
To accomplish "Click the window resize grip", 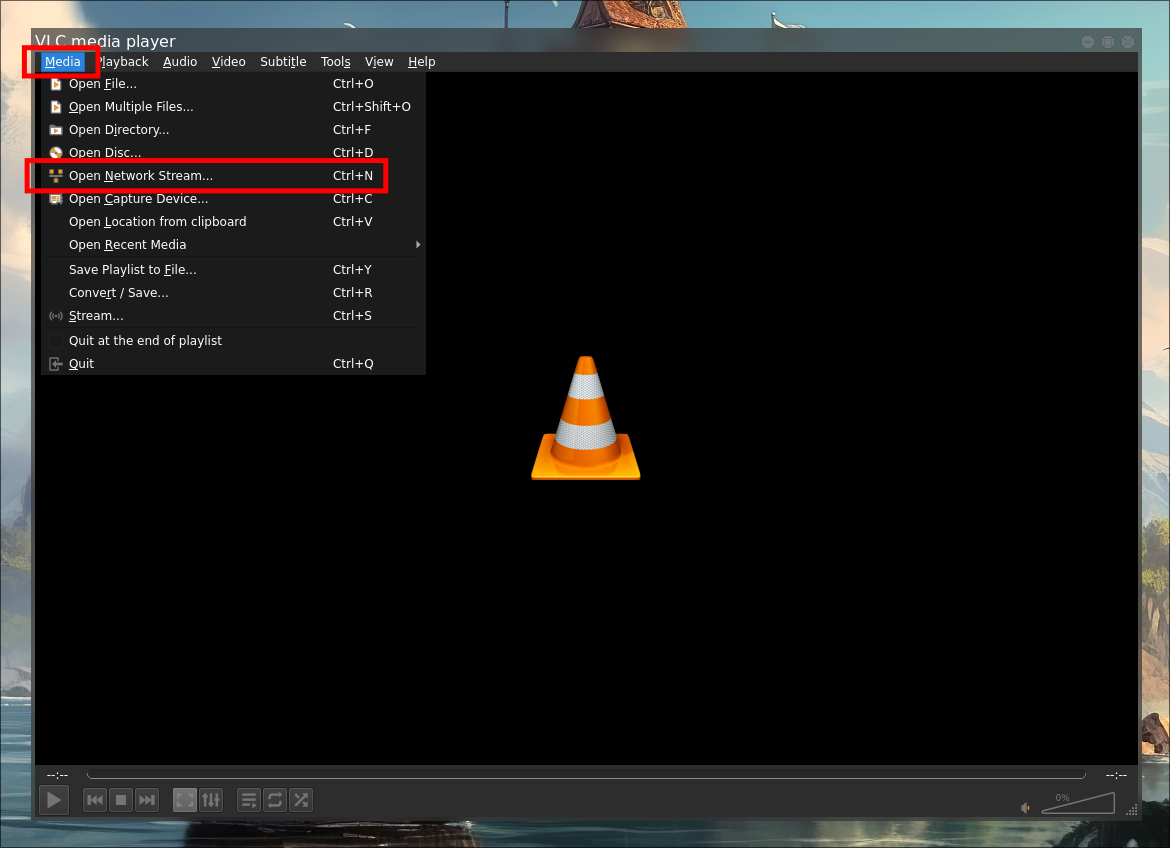I will click(x=1132, y=811).
